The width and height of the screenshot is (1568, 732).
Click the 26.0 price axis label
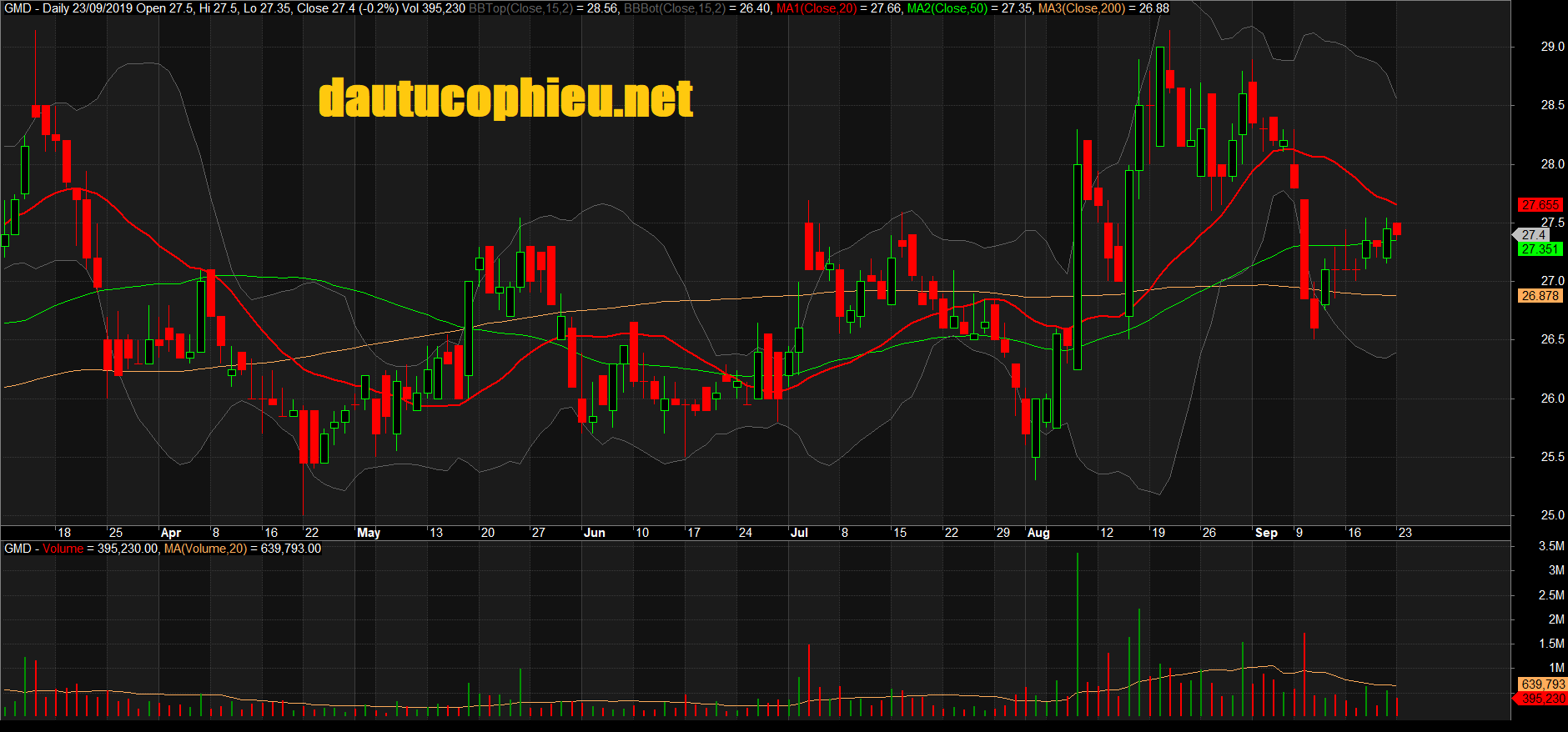[x=1552, y=399]
